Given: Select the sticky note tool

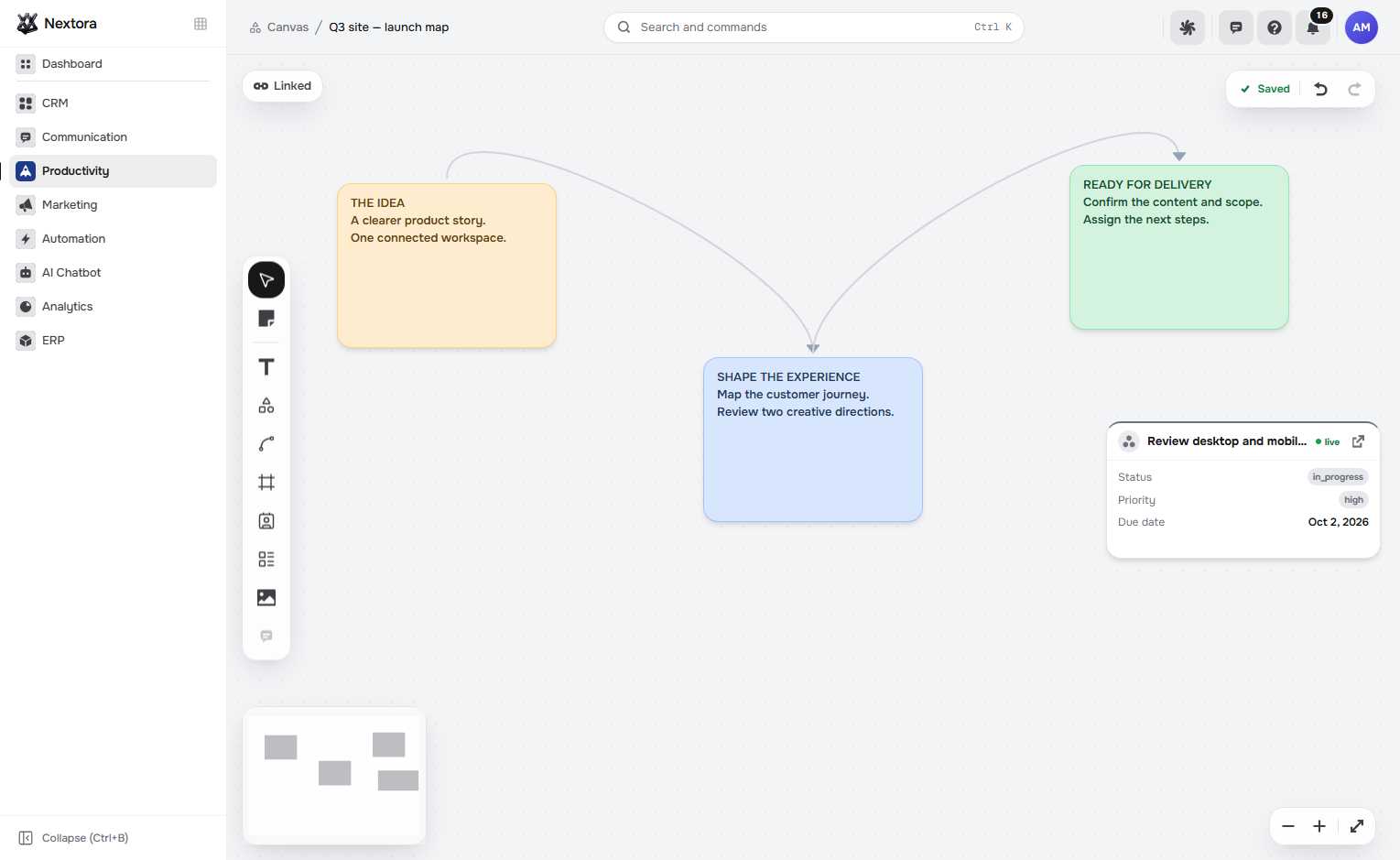Looking at the screenshot, I should 266,319.
